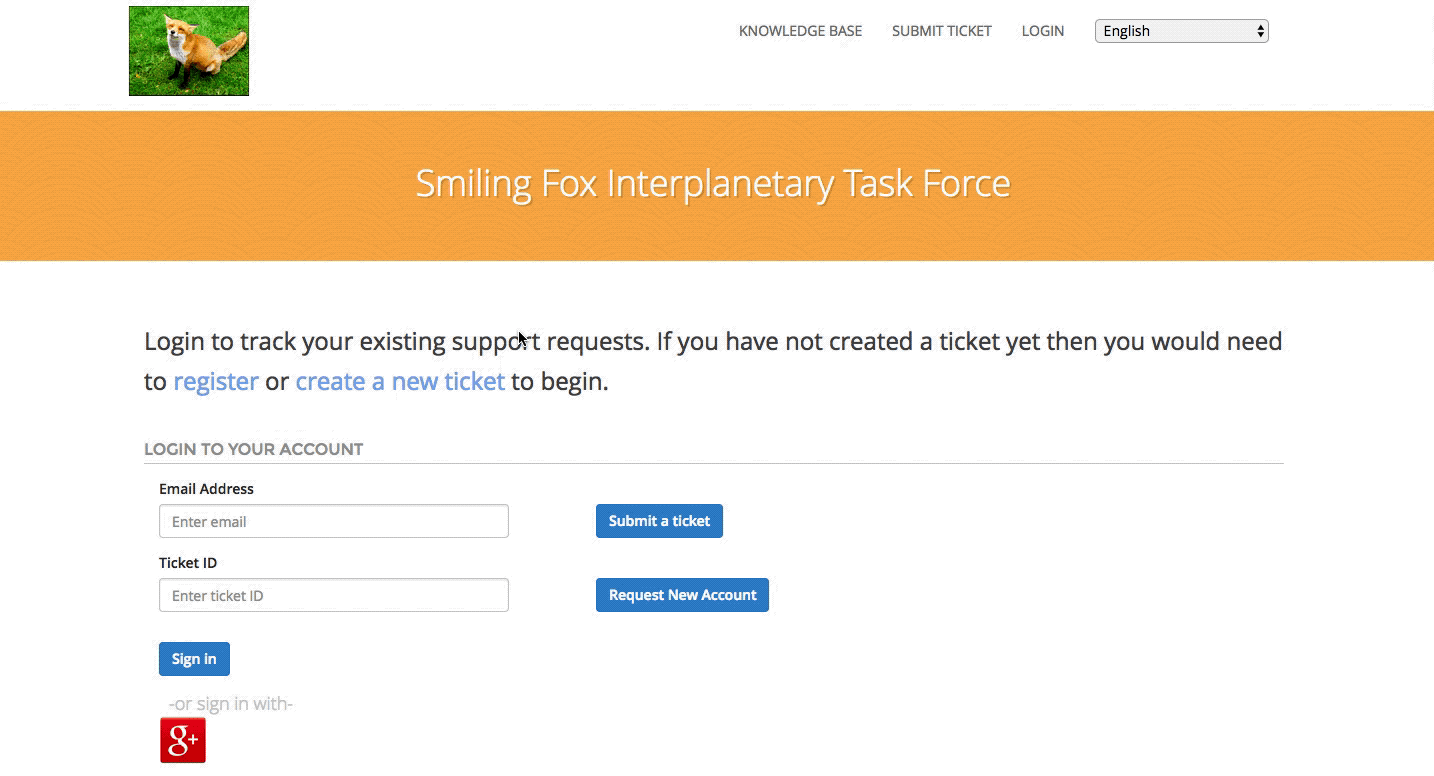
Task: Sign in with the Google+ icon
Action: [182, 739]
